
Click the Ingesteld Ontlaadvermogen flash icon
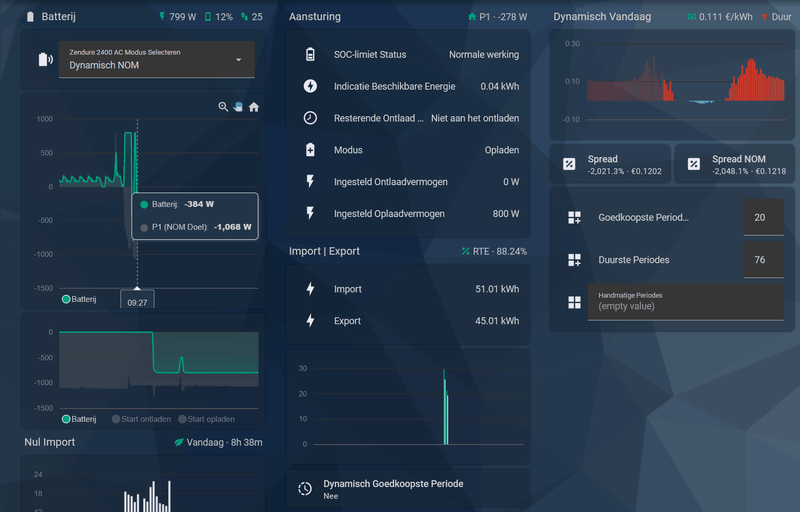click(x=310, y=182)
